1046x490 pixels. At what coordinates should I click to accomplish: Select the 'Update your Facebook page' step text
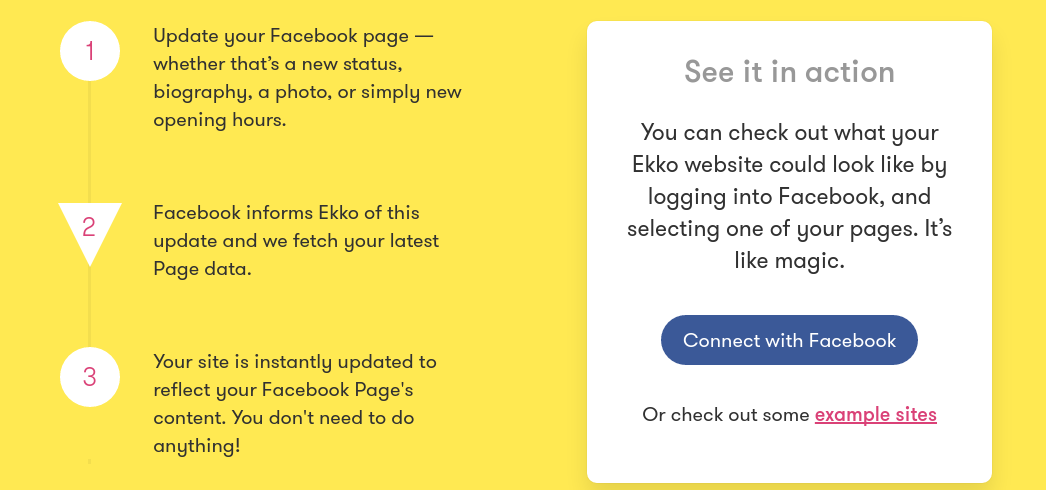coord(307,78)
